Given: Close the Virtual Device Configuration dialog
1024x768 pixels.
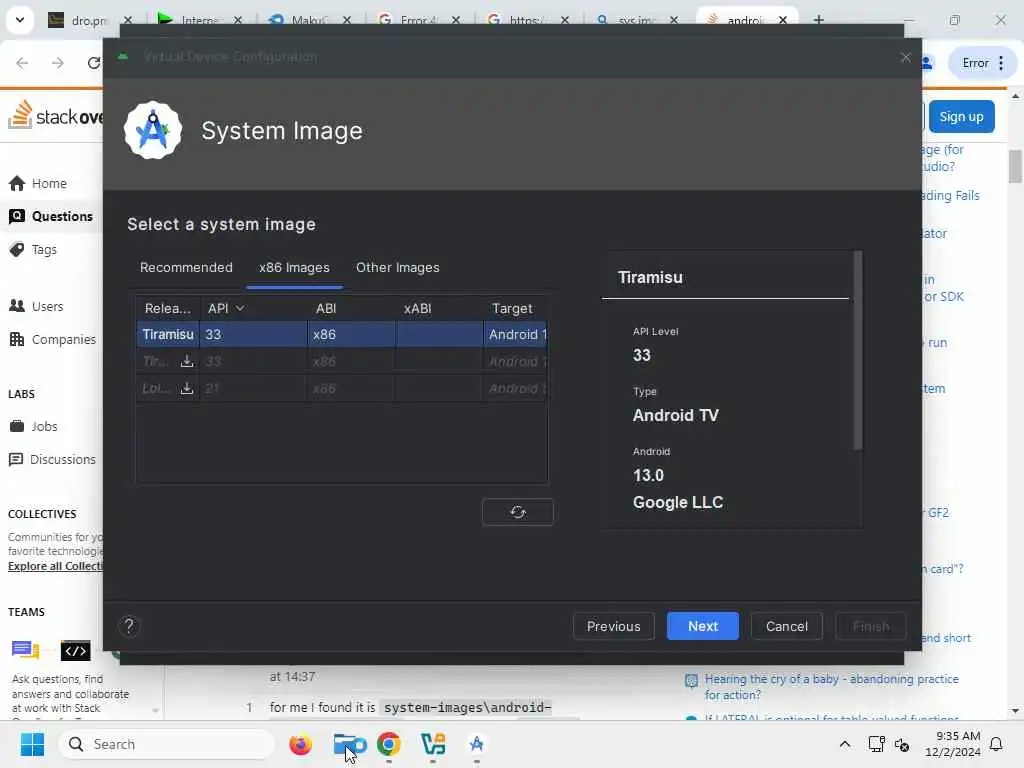Looking at the screenshot, I should click(x=905, y=57).
